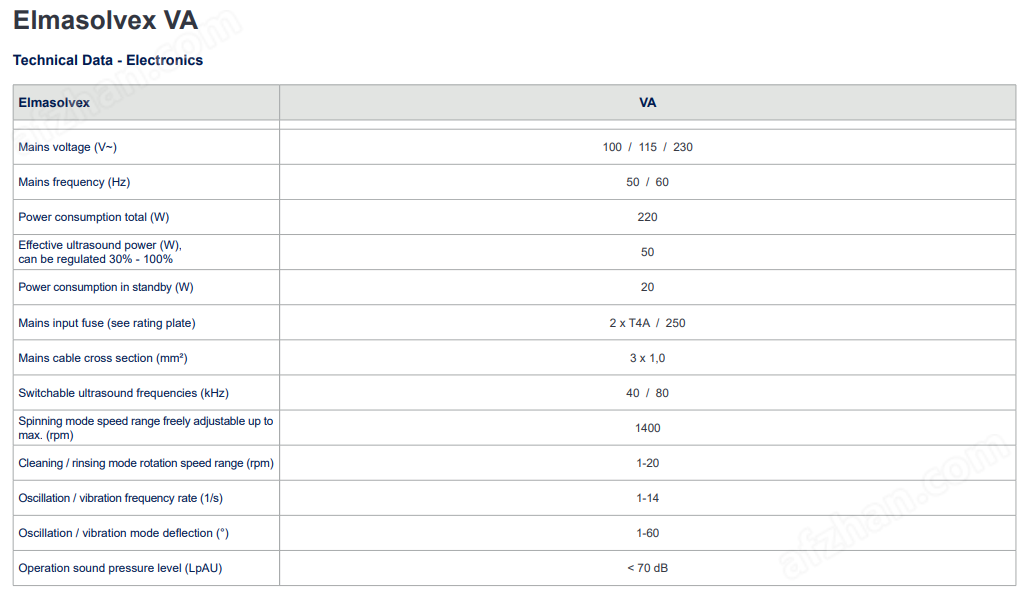Screen dimensions: 1022x591
Task: Click the total power value '220'
Action: tap(647, 218)
